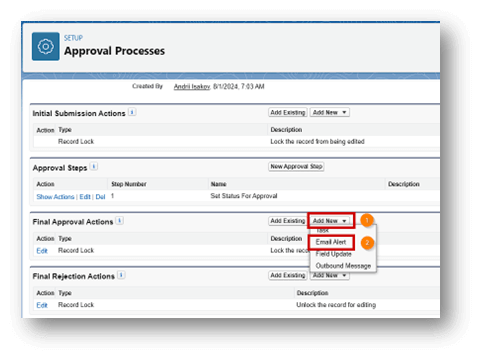Open info icon beside Approval Steps
Screen dimensions: 482x360
[94, 166]
